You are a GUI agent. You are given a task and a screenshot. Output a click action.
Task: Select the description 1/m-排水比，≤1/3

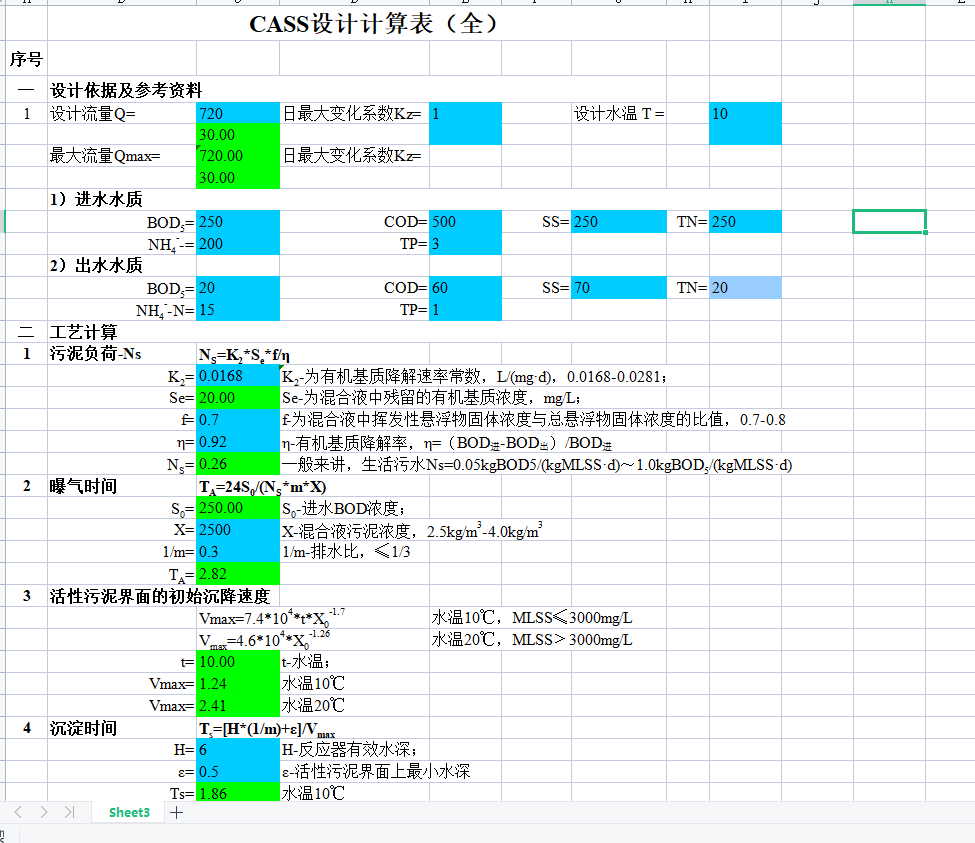click(346, 551)
